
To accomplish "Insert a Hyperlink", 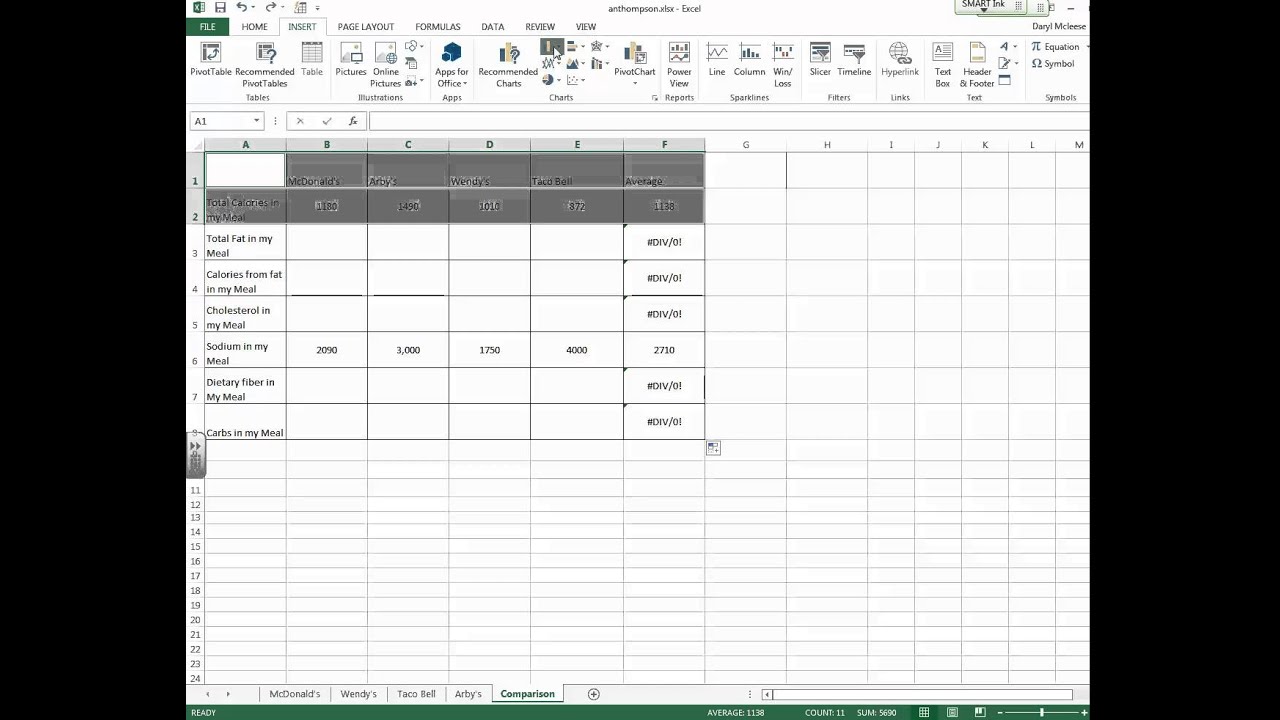I will pyautogui.click(x=900, y=60).
